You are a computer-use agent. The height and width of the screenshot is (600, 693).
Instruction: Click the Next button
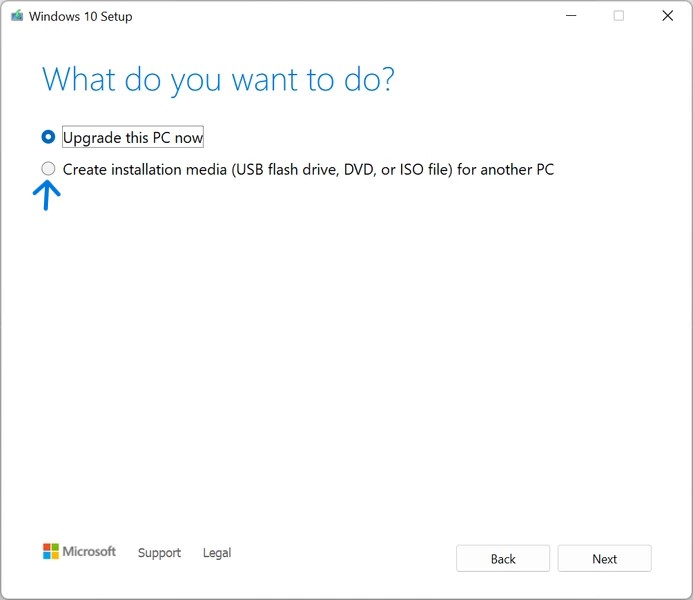(x=604, y=558)
